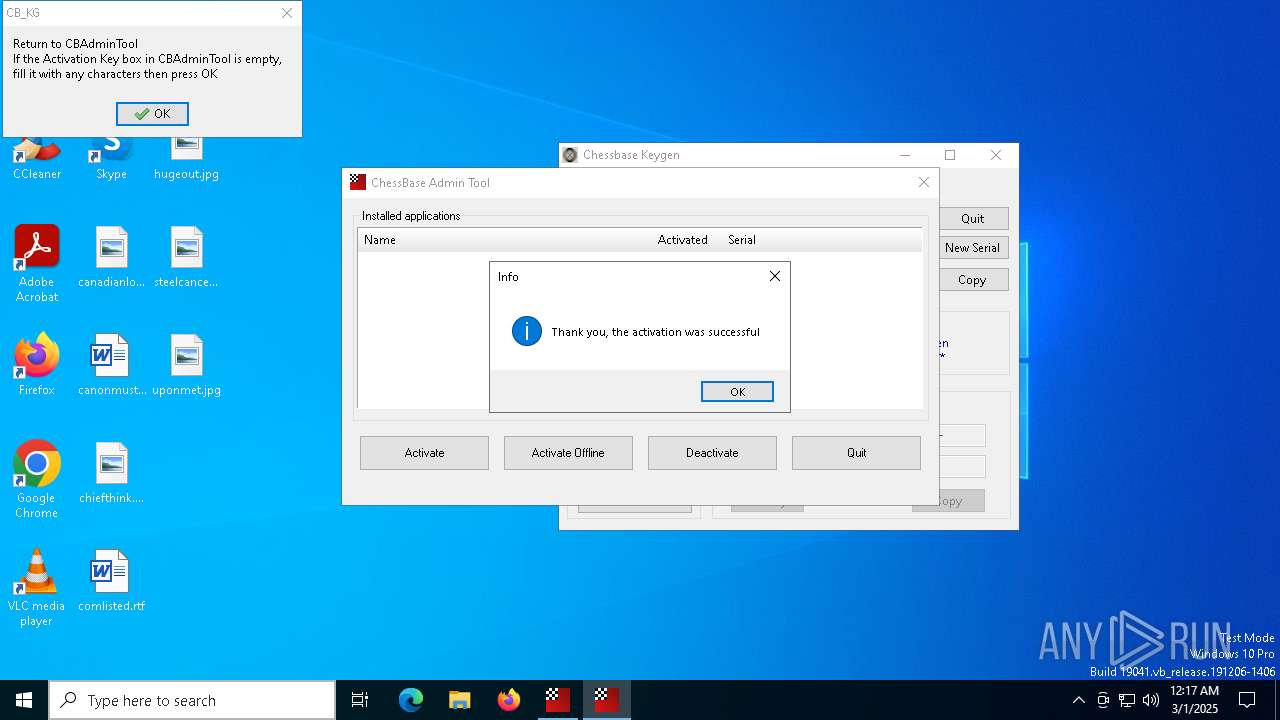Select canonmust... Word document on desktop

point(111,365)
